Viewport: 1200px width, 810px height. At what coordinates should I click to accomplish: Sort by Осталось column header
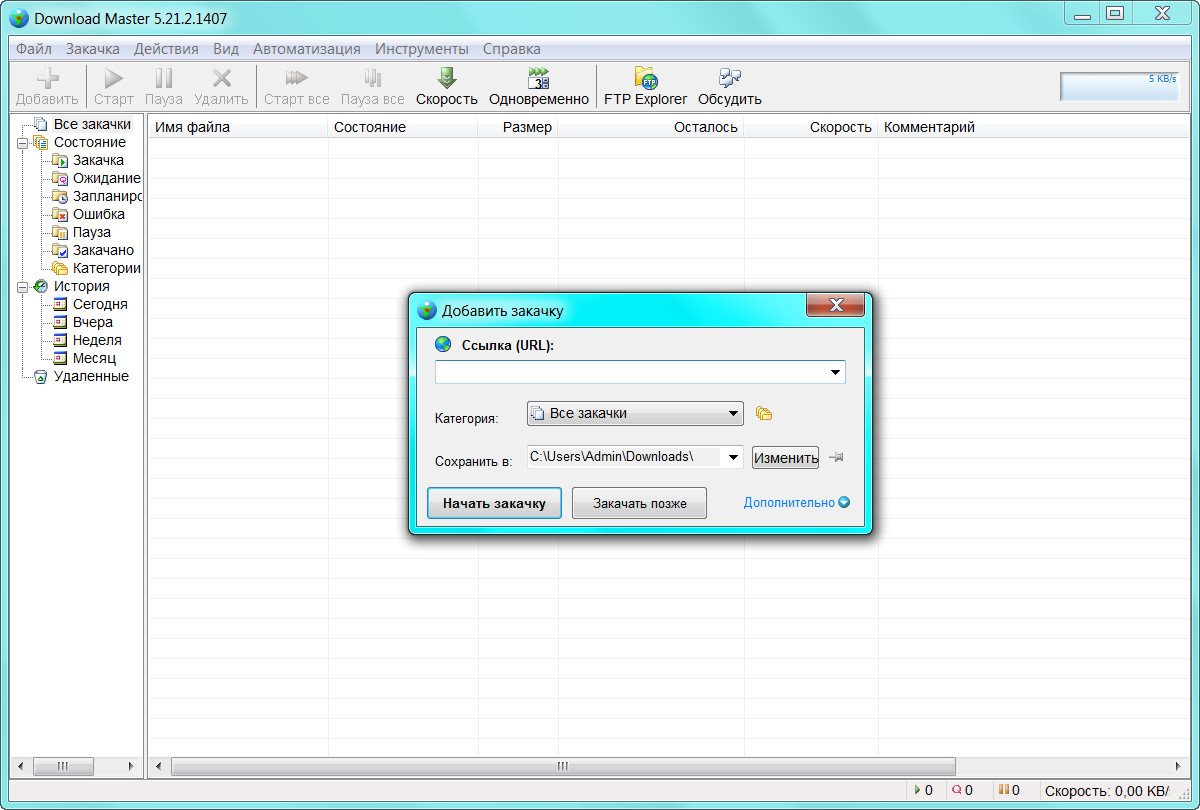[651, 127]
